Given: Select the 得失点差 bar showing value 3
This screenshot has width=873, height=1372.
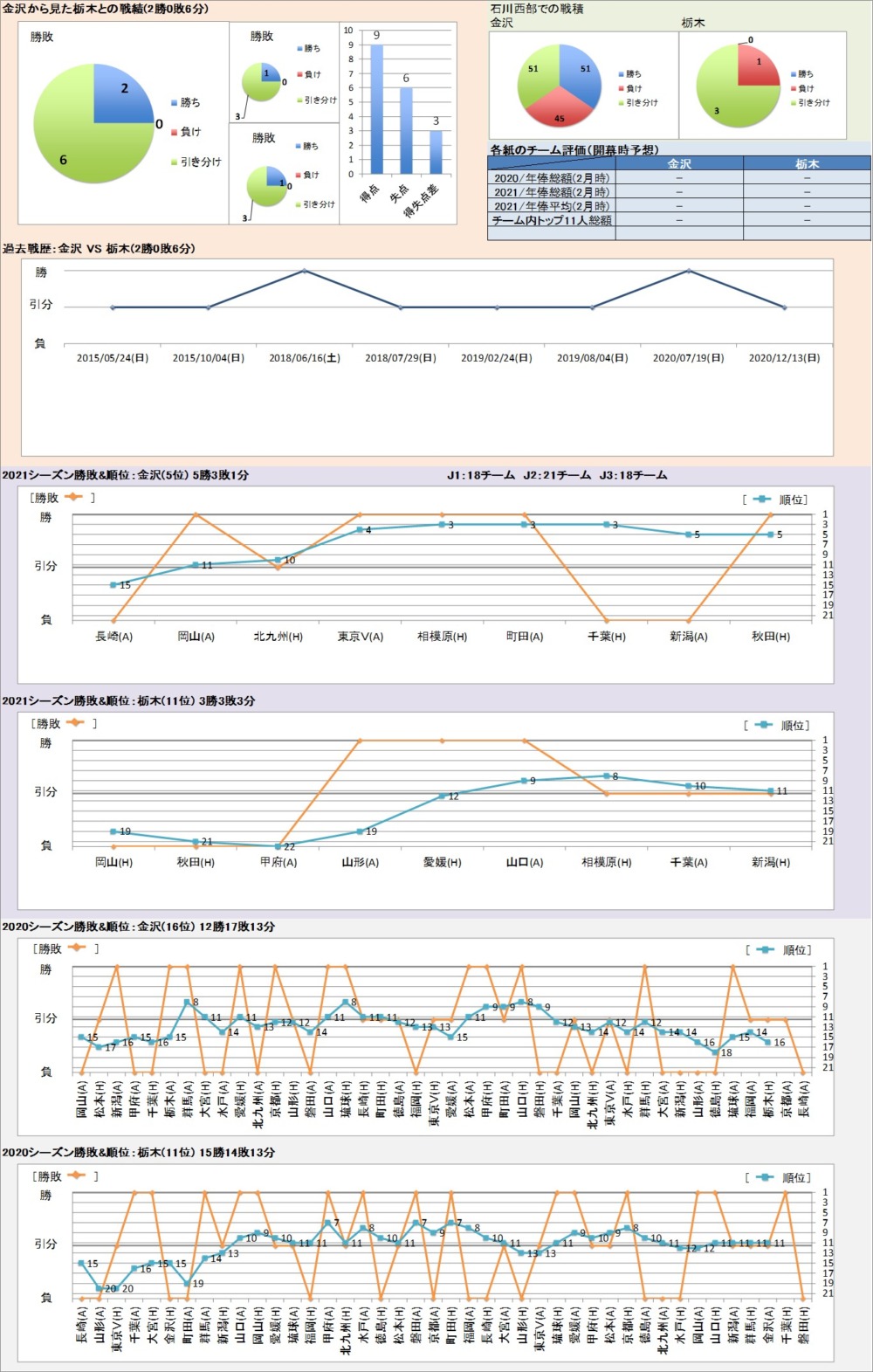Looking at the screenshot, I should (436, 152).
